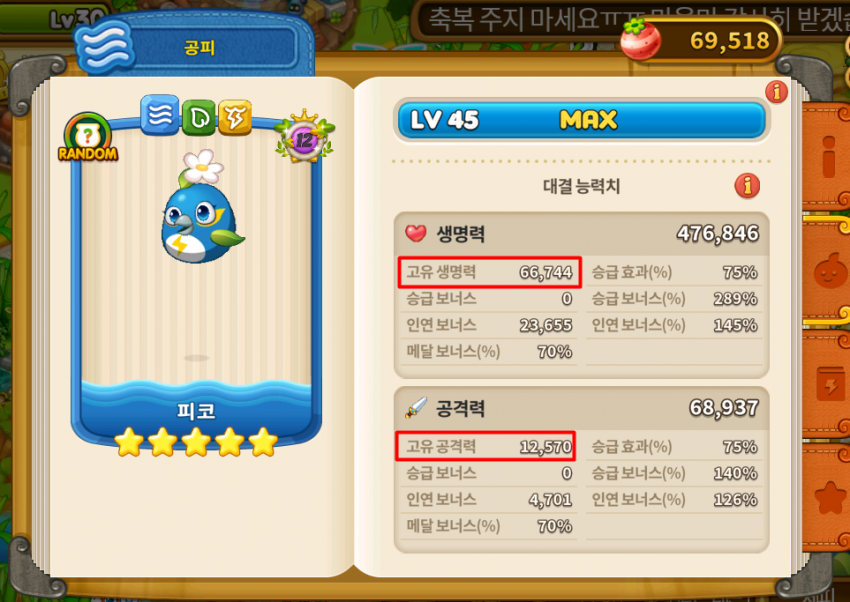Click the strawberry currency icon
Viewport: 850px width, 602px height.
coord(640,39)
